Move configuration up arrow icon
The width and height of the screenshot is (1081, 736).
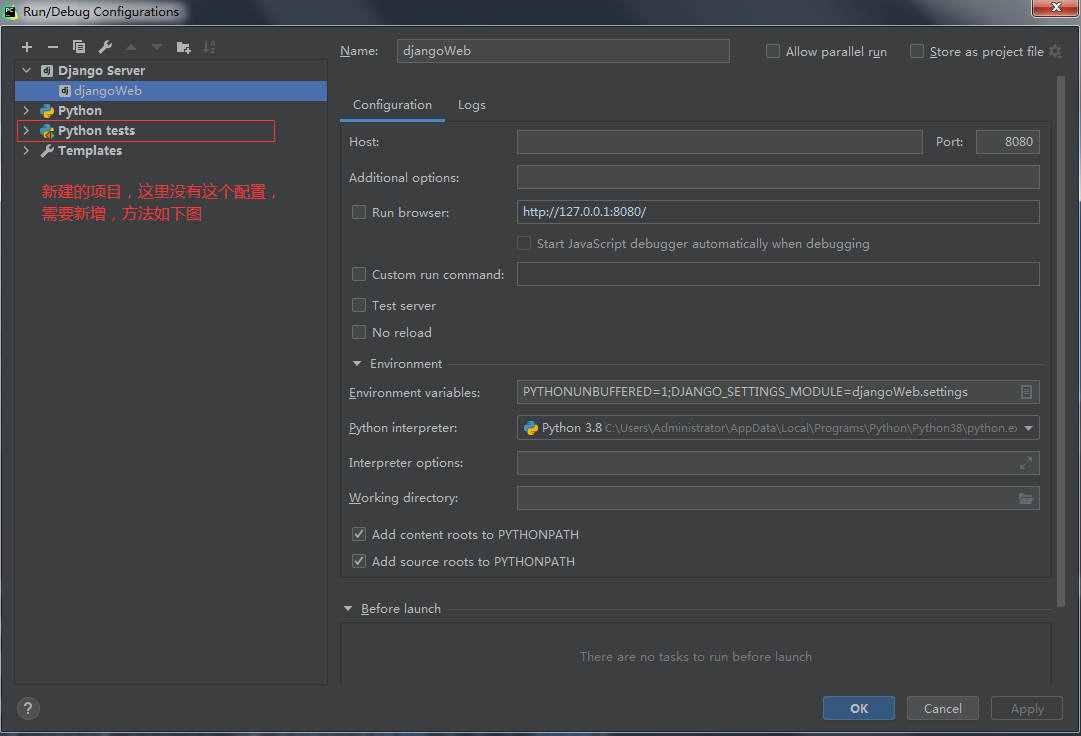coord(131,47)
